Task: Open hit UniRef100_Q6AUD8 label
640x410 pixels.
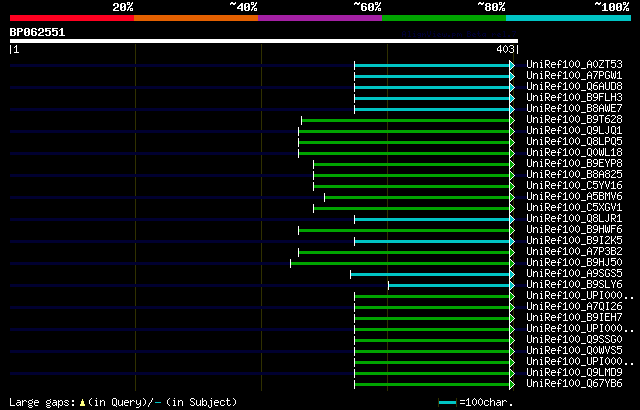Action: [x=574, y=86]
